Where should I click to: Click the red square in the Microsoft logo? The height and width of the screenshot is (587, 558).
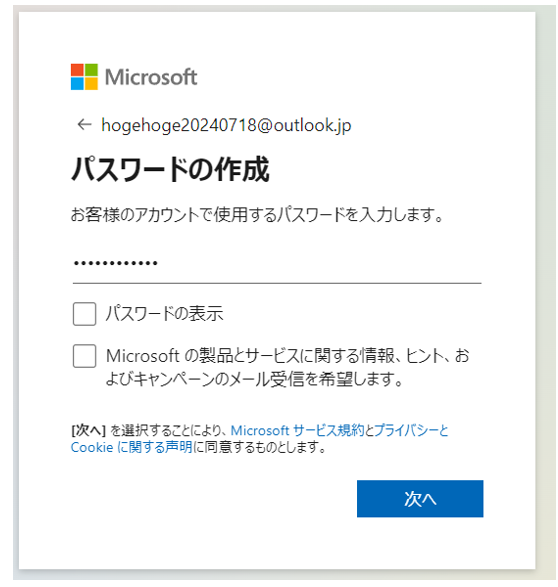tap(77, 70)
